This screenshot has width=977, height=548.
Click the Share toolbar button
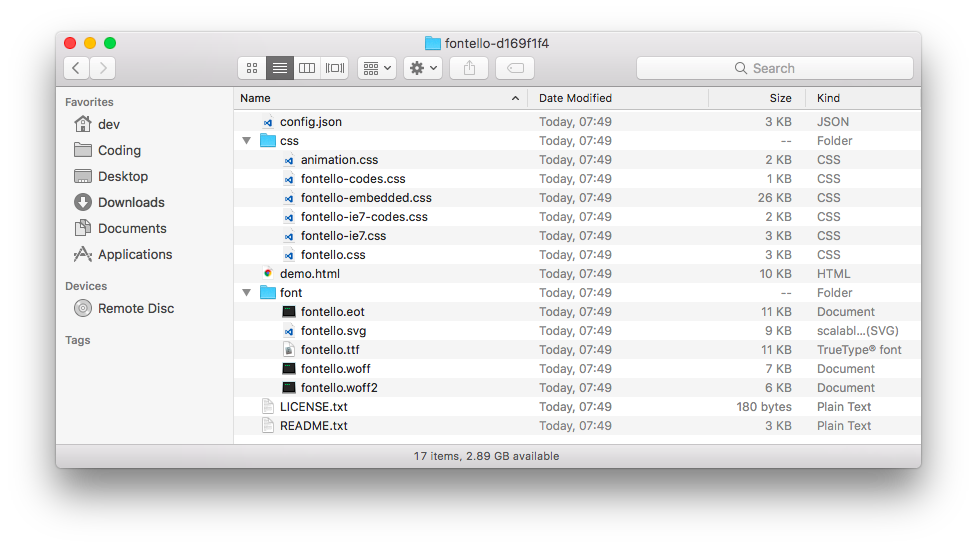[x=469, y=68]
